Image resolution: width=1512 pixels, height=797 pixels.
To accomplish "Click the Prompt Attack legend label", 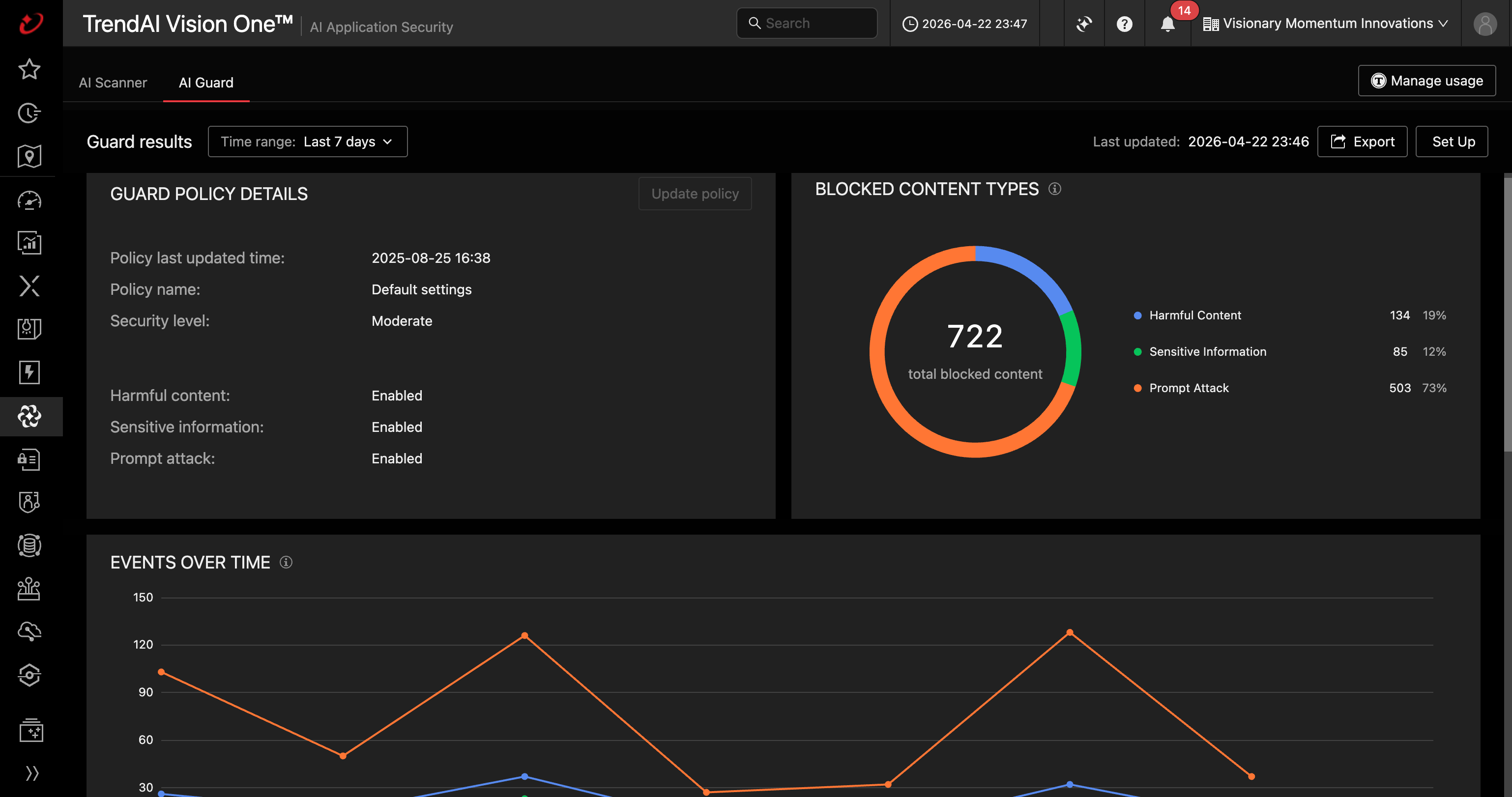I will pos(1189,389).
